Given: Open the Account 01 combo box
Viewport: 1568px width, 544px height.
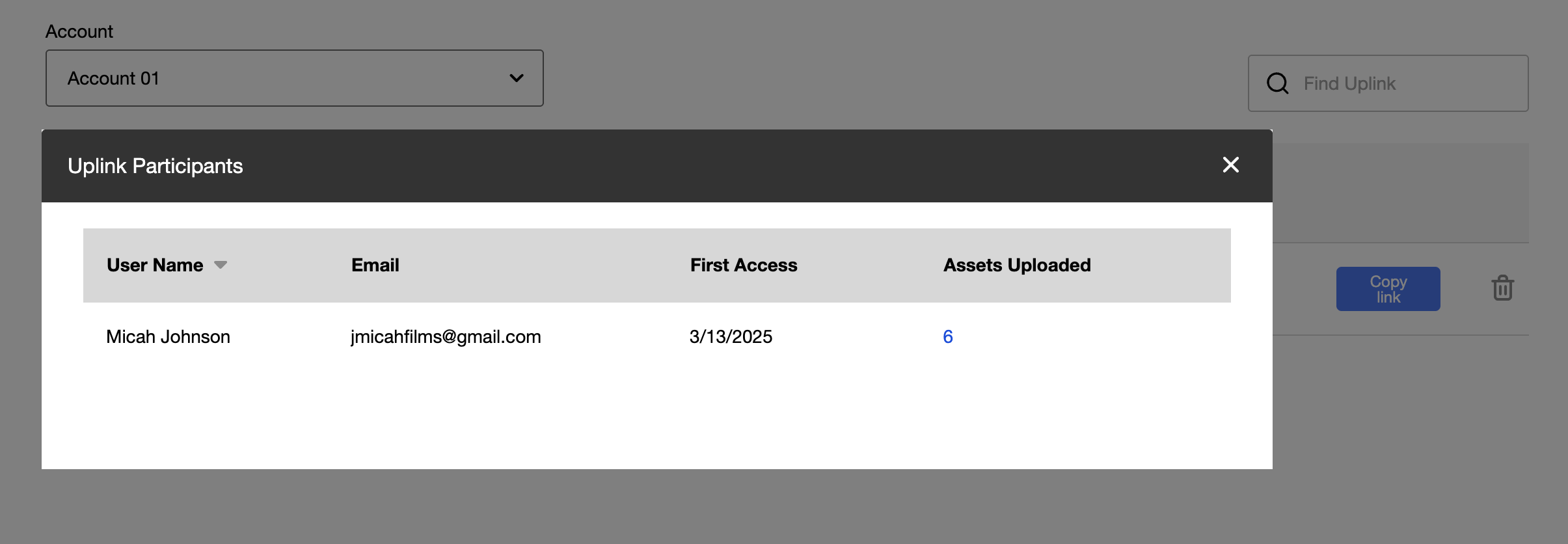Looking at the screenshot, I should [295, 78].
